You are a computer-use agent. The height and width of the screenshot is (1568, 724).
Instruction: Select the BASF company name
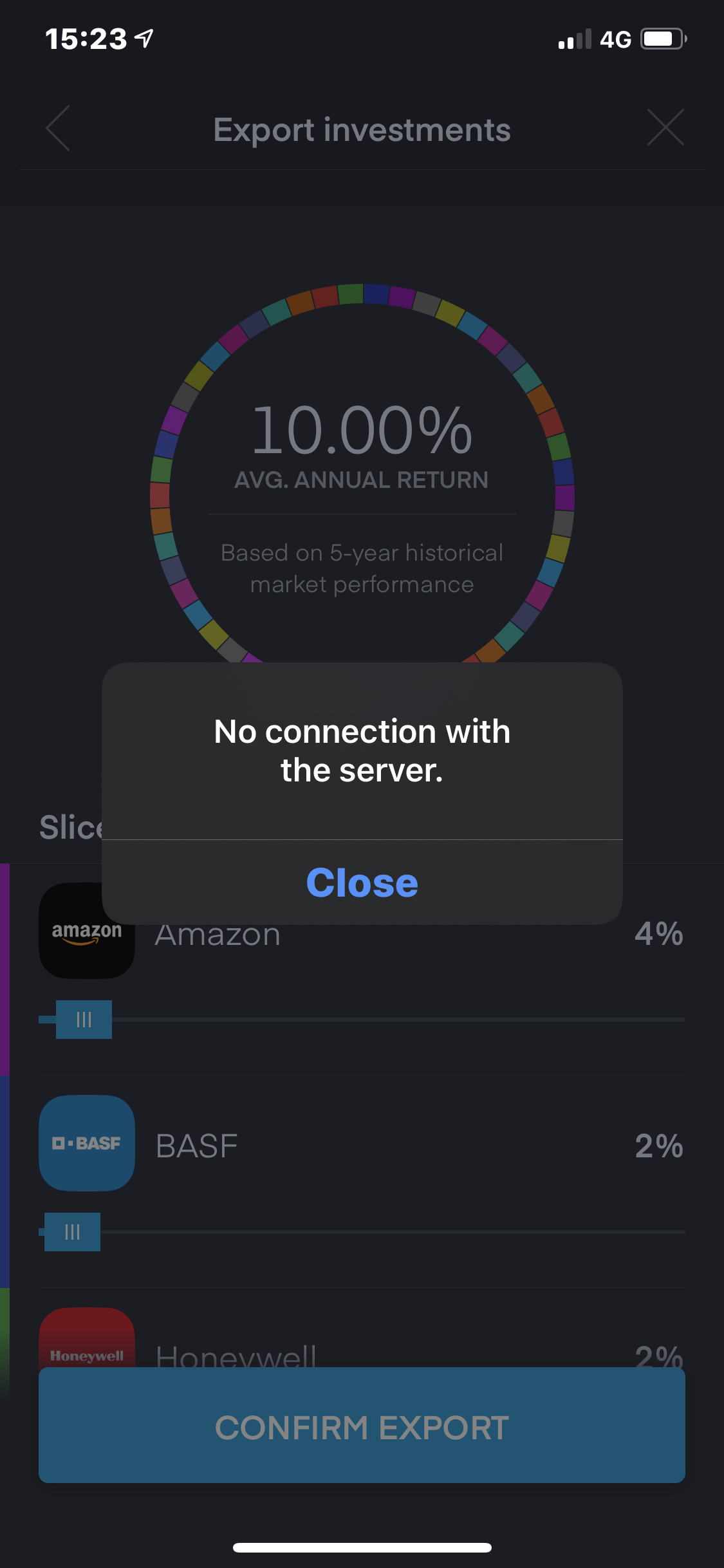click(197, 1146)
